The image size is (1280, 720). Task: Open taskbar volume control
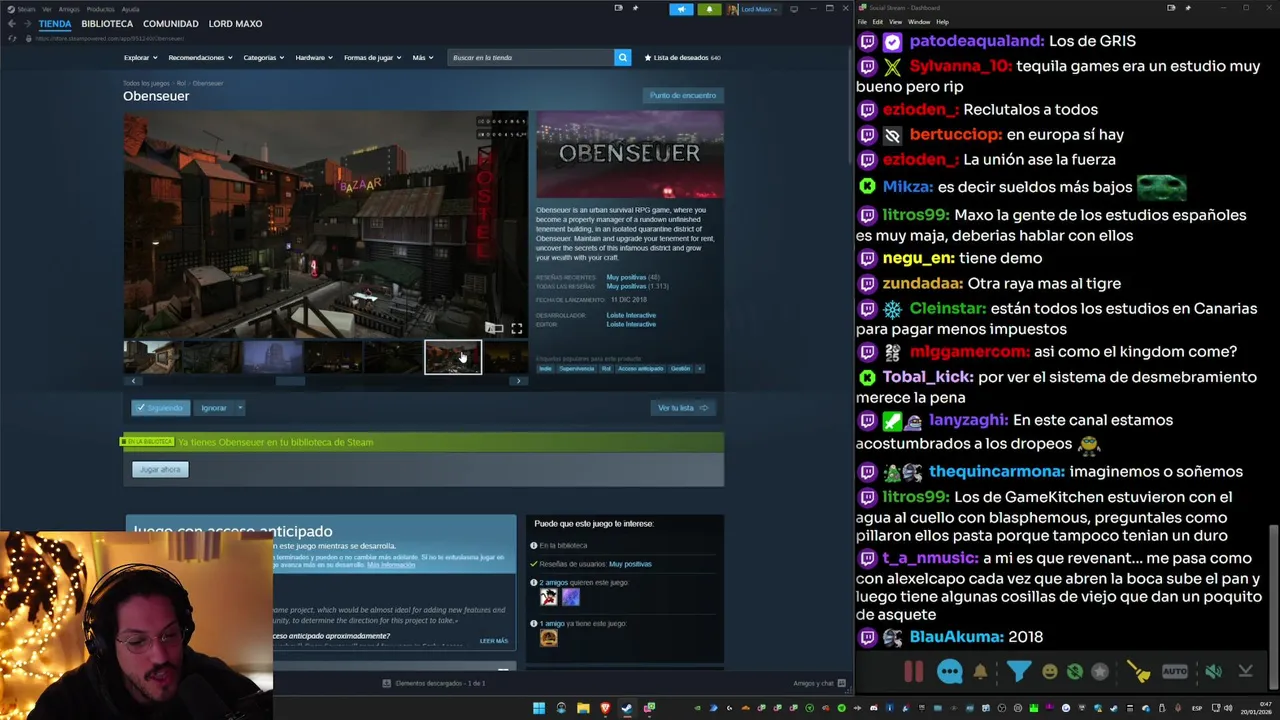click(x=1228, y=708)
